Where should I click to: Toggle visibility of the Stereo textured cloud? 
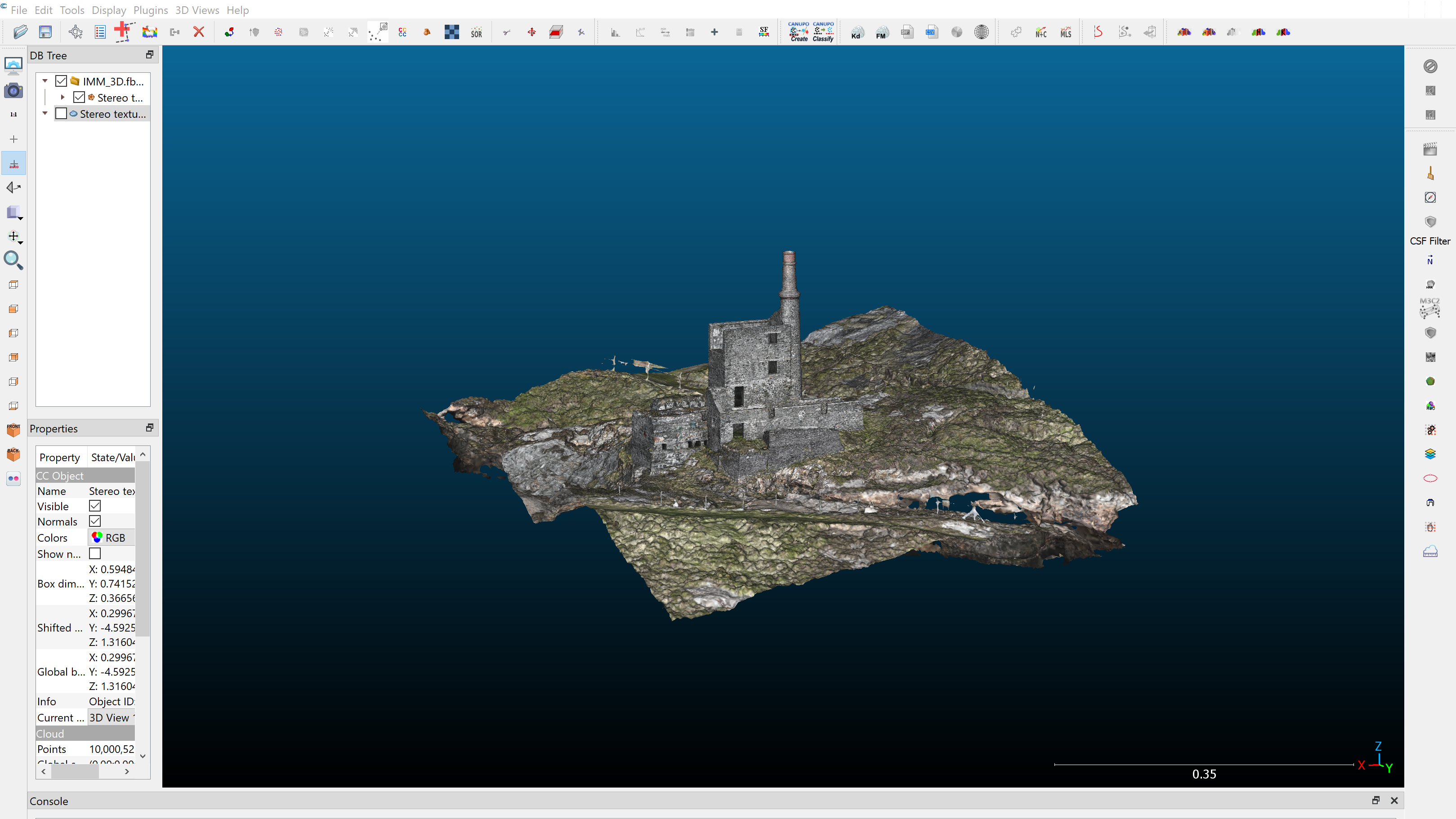click(x=61, y=114)
